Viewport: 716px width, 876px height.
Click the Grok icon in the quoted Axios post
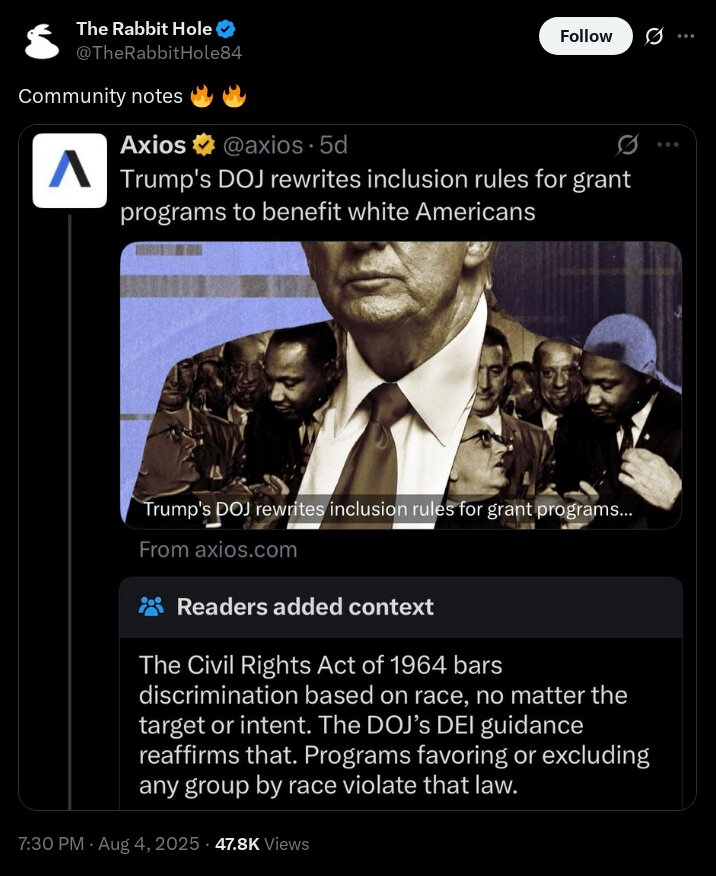pos(627,145)
